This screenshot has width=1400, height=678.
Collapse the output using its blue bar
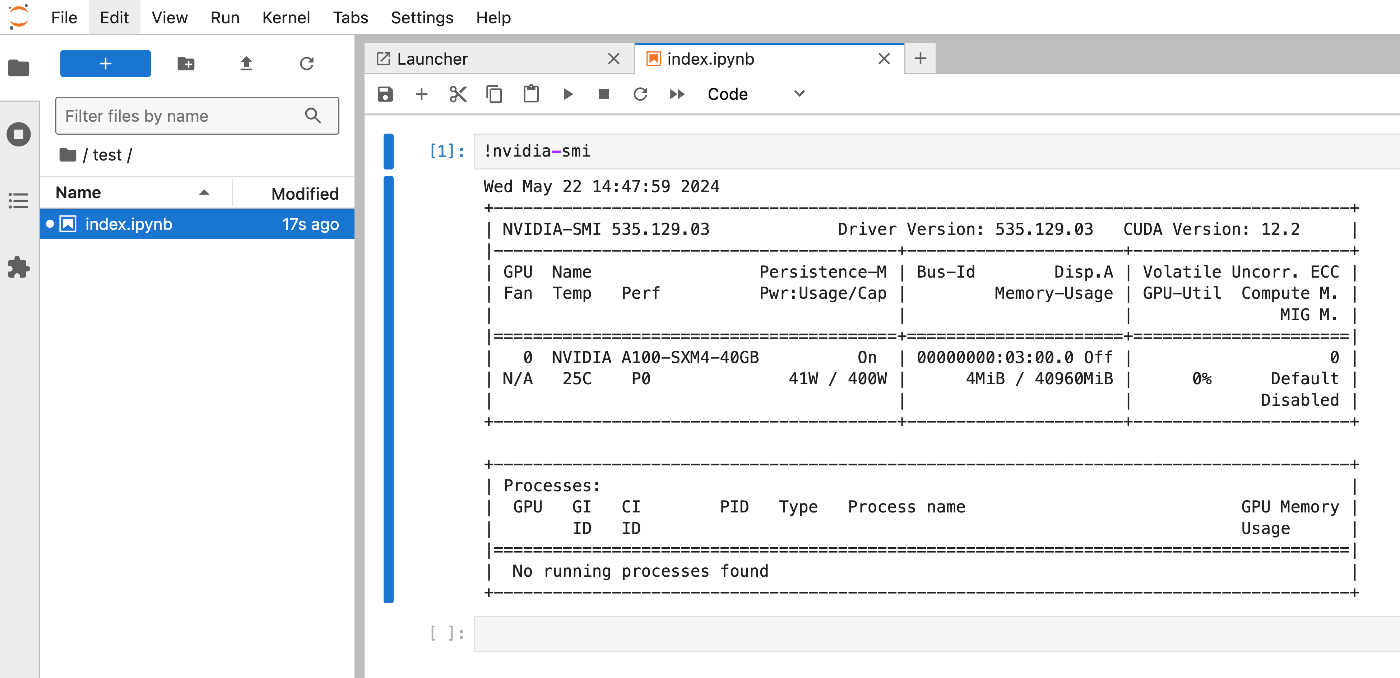tap(389, 389)
